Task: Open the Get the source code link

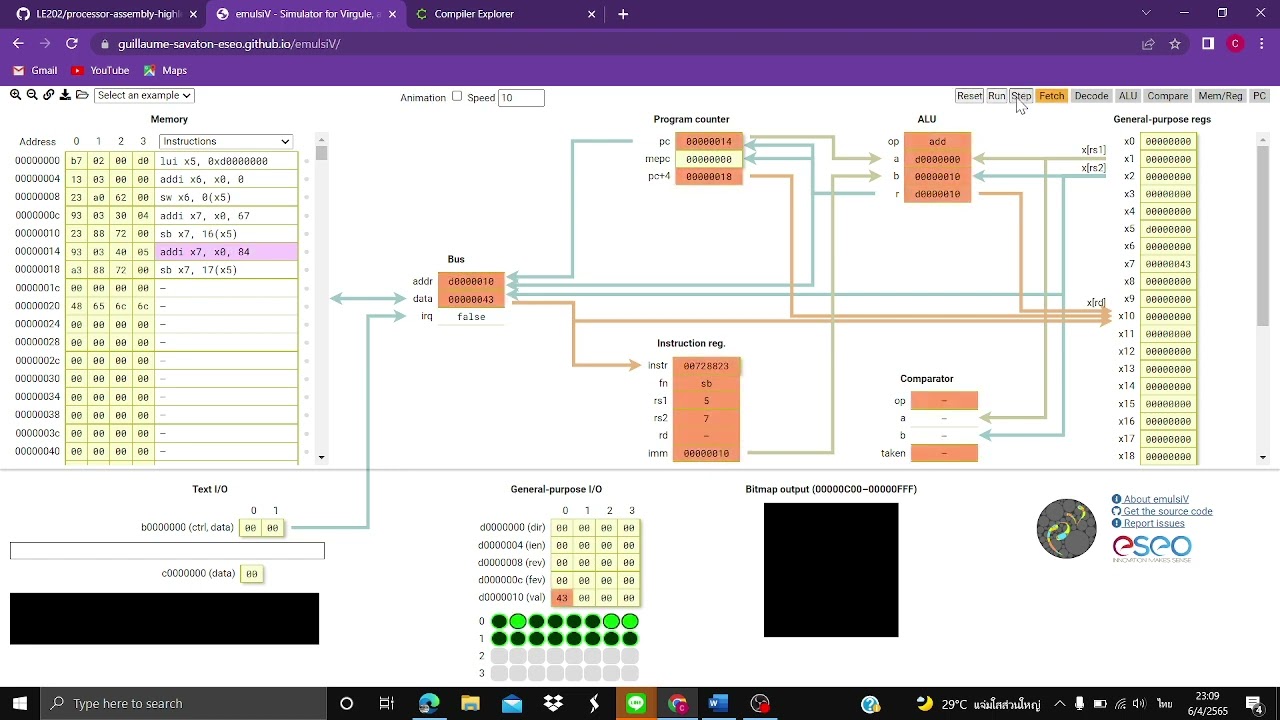Action: (x=1168, y=511)
